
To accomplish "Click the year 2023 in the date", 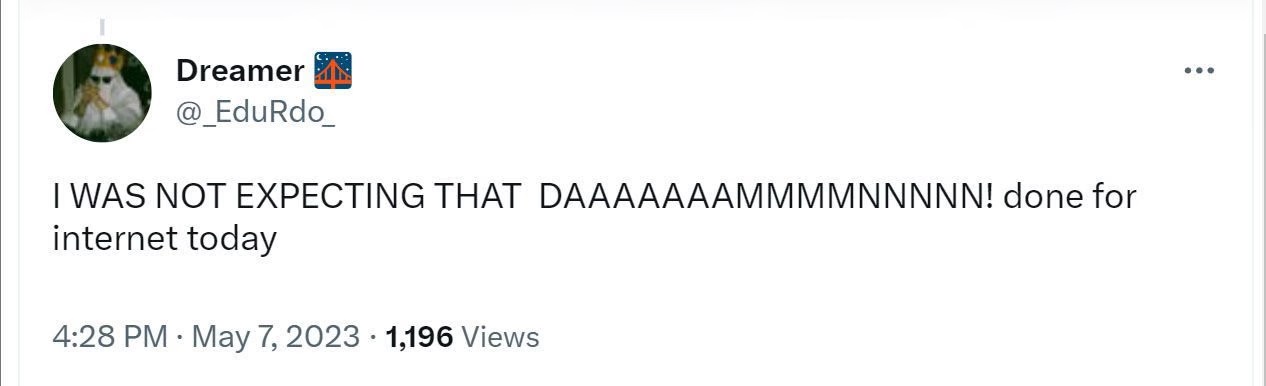I will pyautogui.click(x=323, y=337).
